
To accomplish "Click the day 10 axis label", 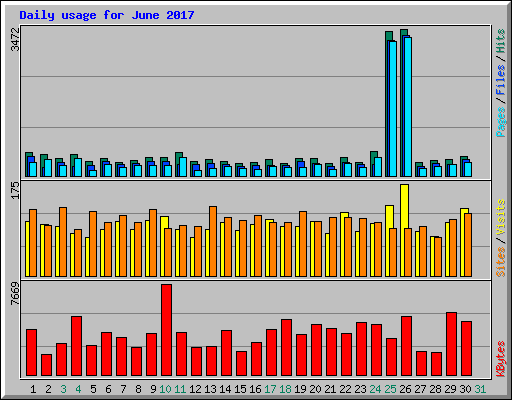I will tap(165, 389).
